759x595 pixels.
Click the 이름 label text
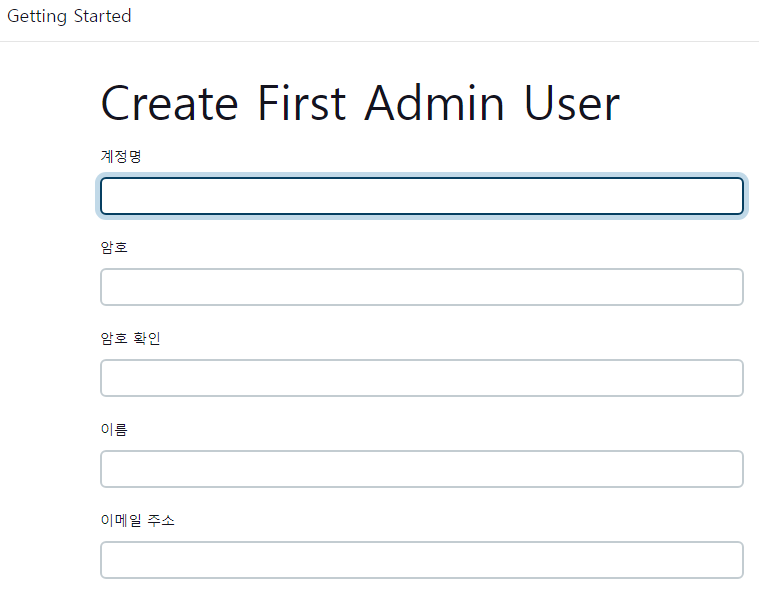(x=114, y=429)
